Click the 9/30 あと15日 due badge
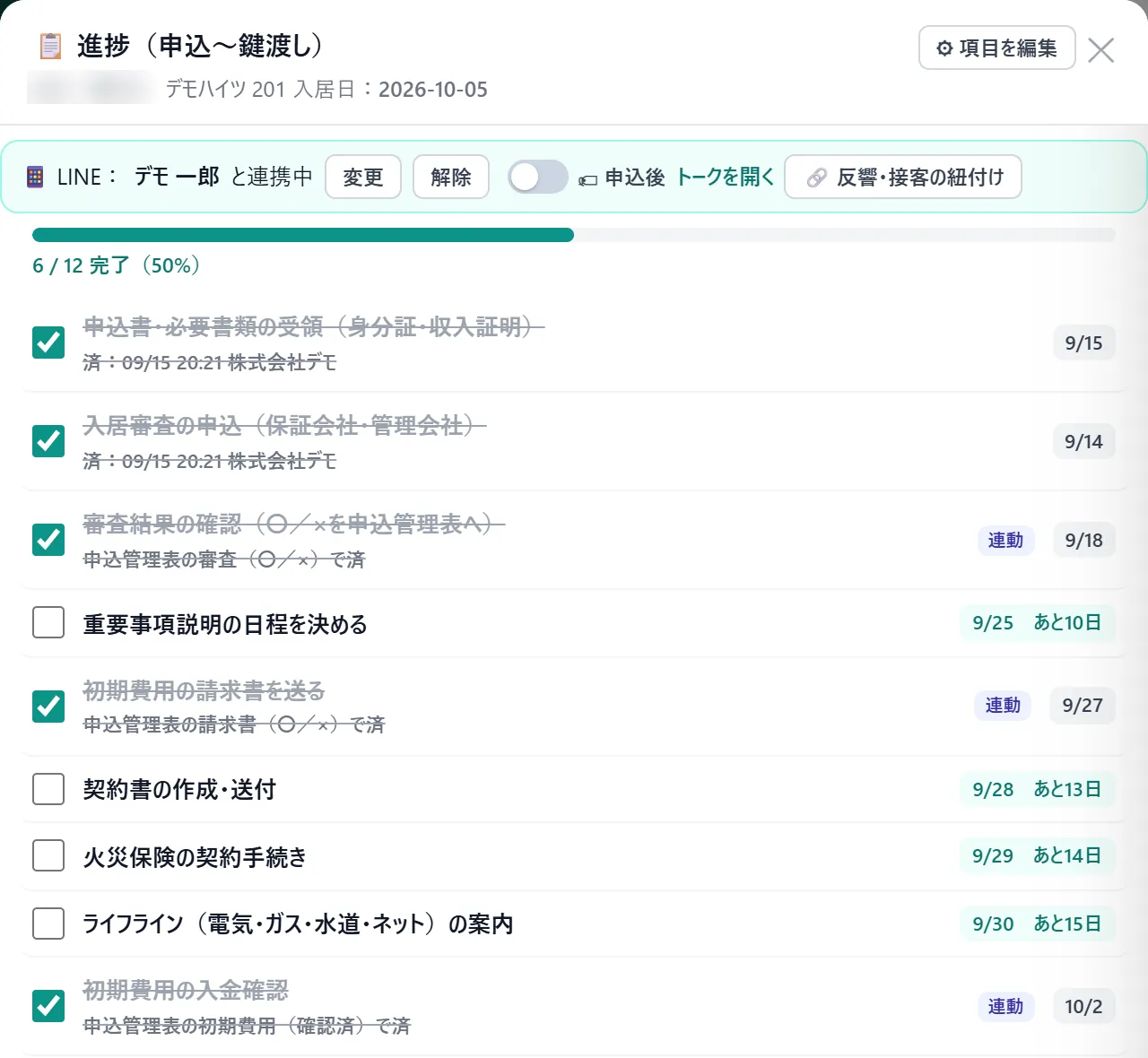Image resolution: width=1148 pixels, height=1058 pixels. [1038, 924]
